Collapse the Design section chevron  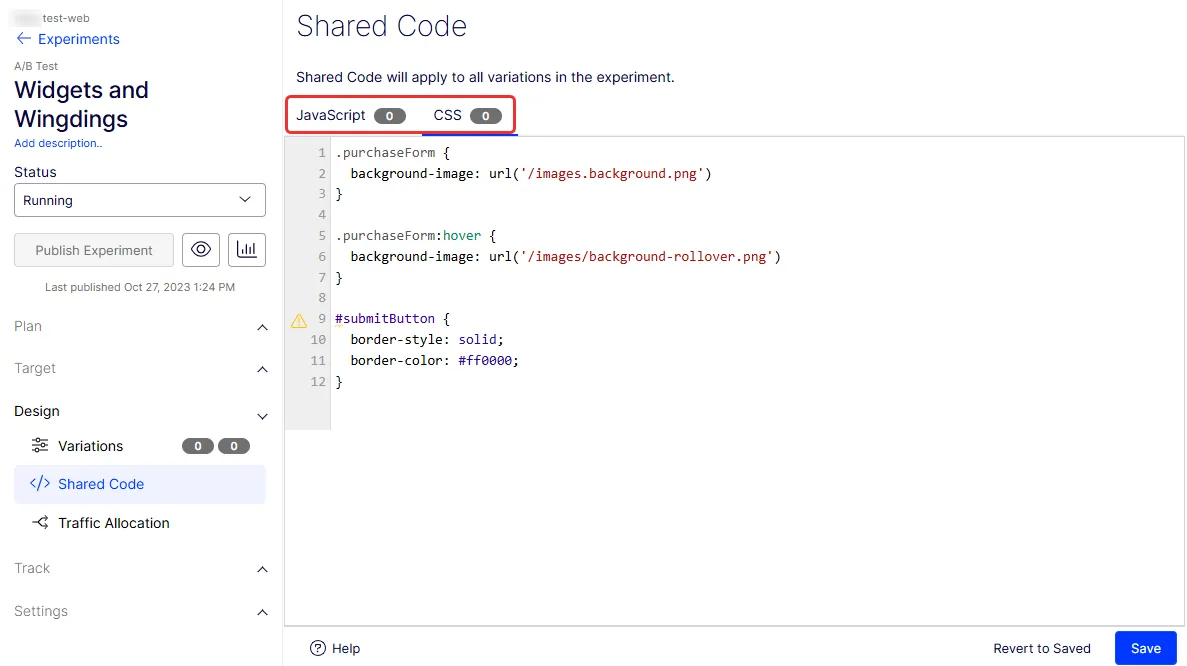262,416
